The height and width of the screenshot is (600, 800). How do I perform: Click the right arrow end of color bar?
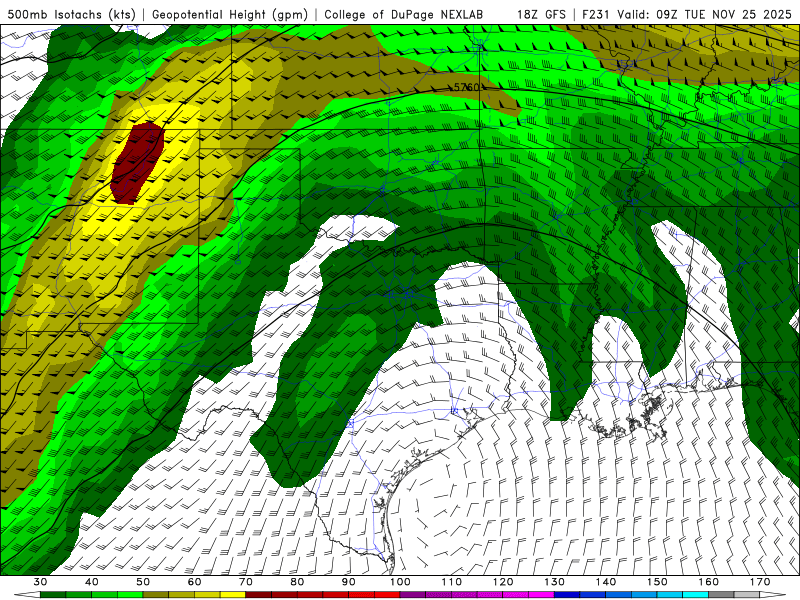point(773,595)
